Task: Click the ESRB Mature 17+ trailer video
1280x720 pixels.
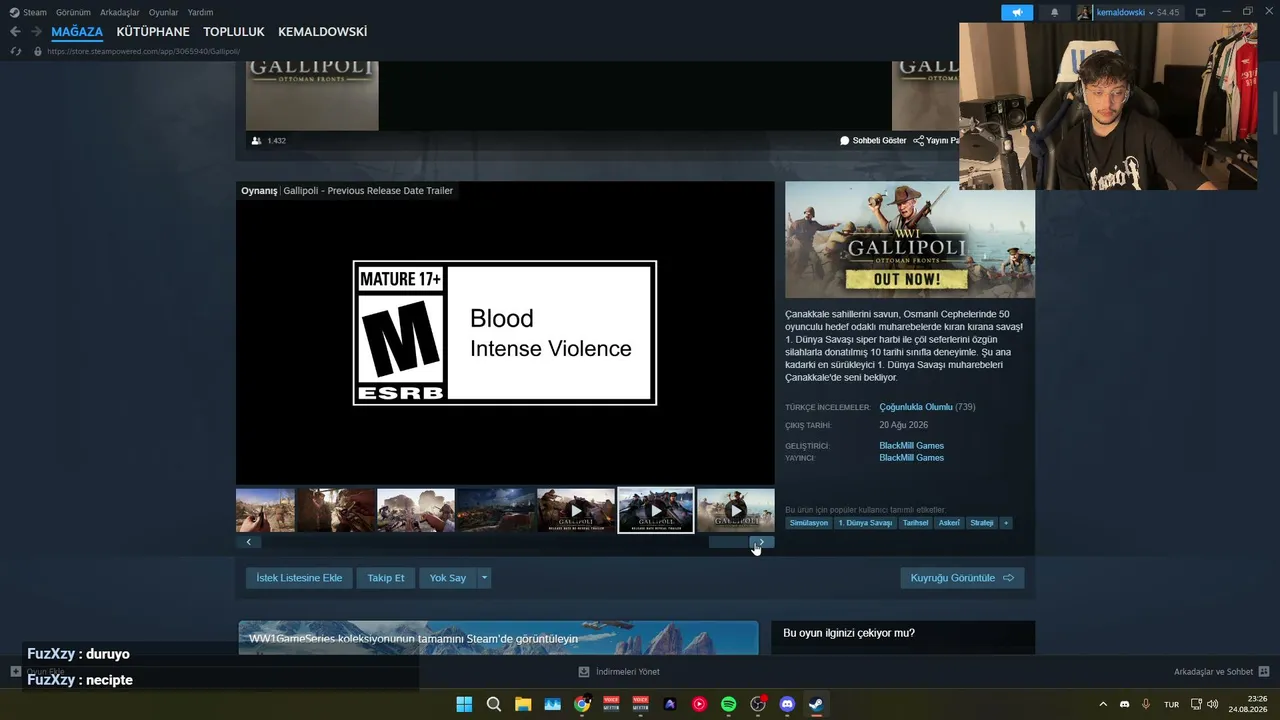Action: [x=505, y=333]
